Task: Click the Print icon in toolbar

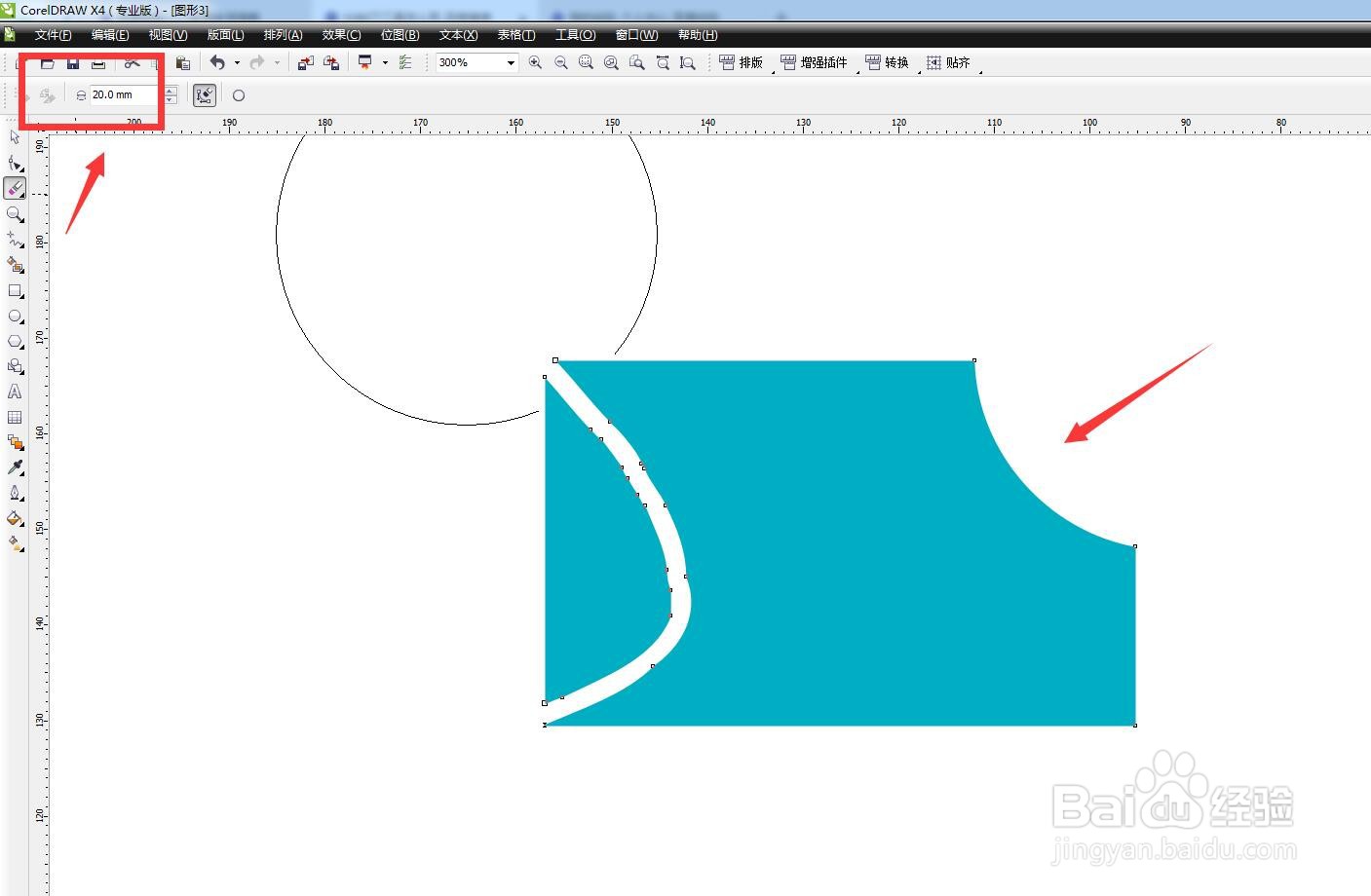Action: pyautogui.click(x=98, y=62)
